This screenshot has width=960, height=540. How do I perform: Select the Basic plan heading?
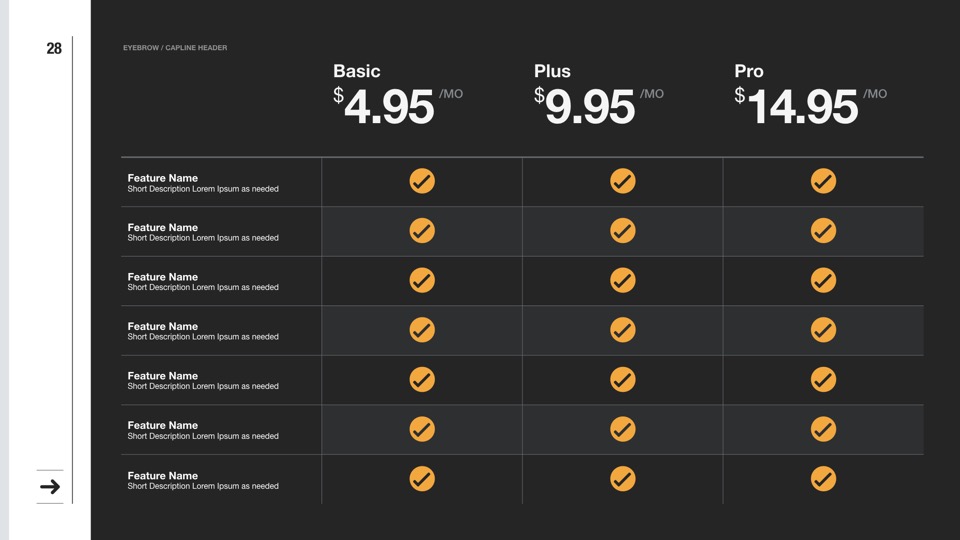point(357,71)
